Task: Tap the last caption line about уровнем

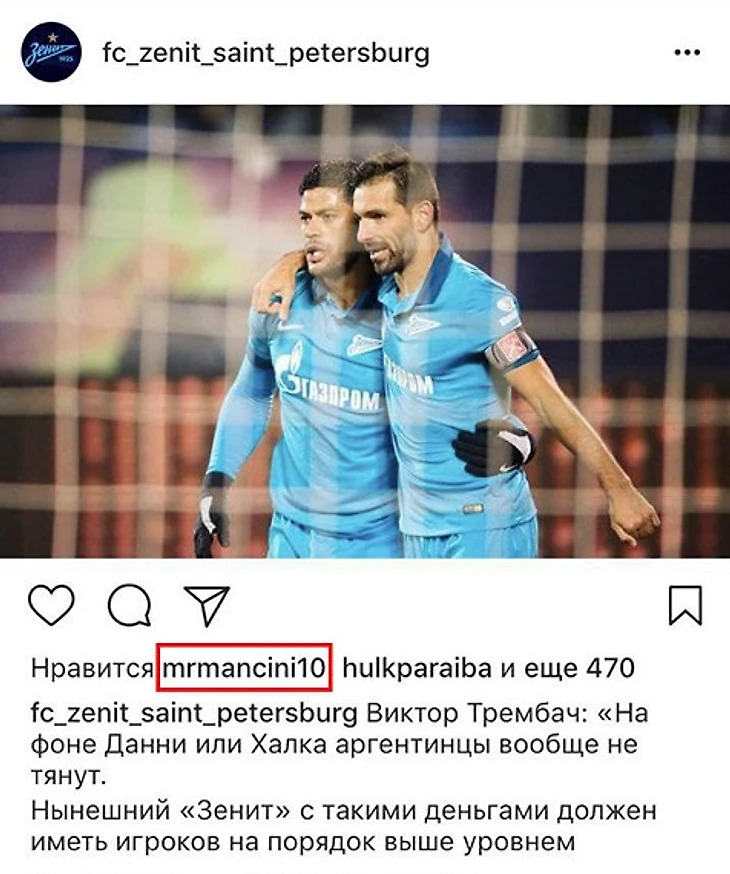Action: click(x=303, y=843)
